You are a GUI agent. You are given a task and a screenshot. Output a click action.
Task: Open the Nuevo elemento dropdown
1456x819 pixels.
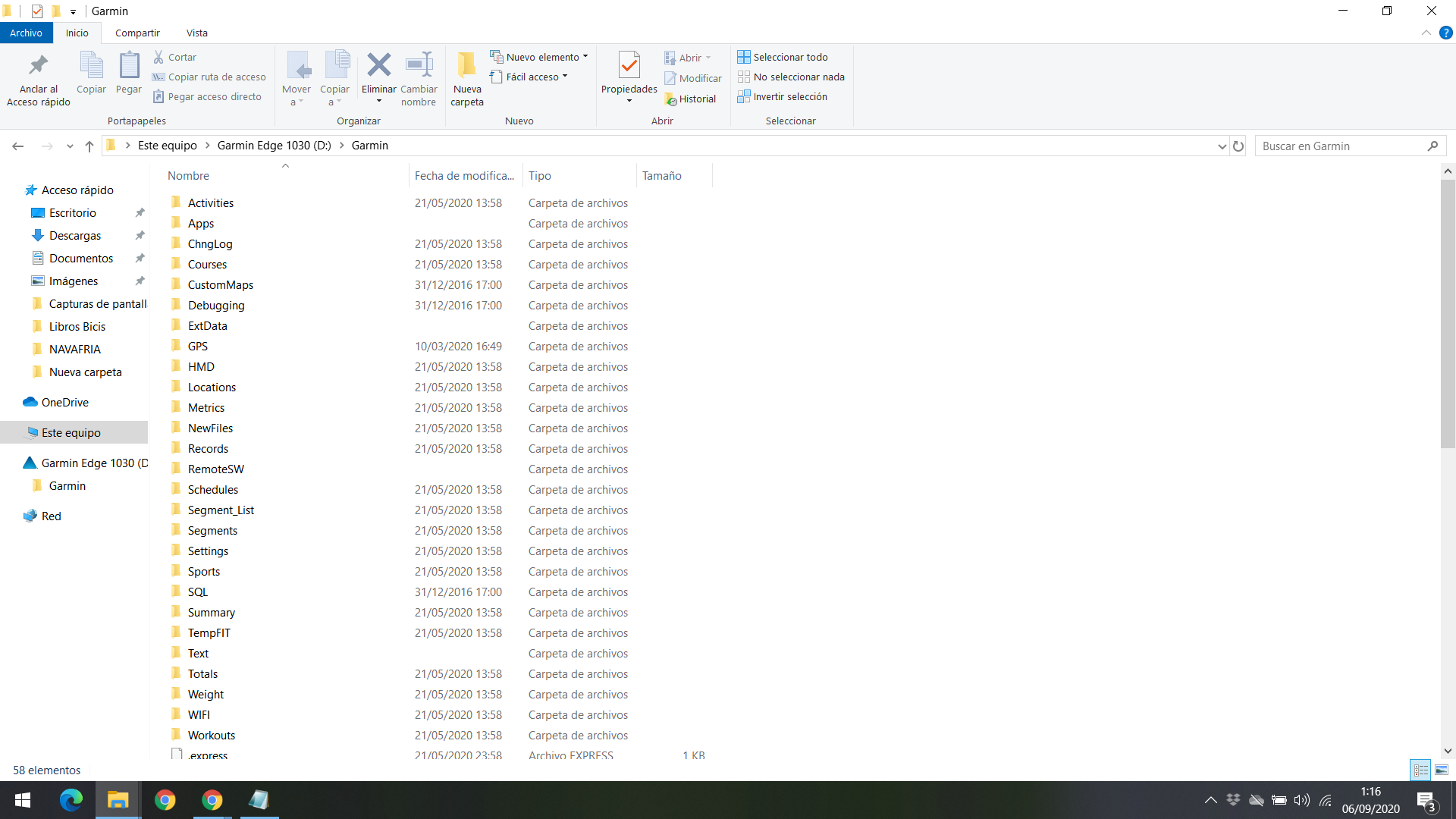click(x=539, y=57)
